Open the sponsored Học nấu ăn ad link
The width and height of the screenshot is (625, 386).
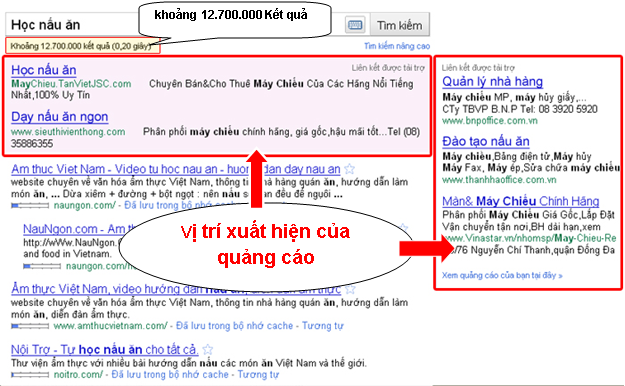pyautogui.click(x=44, y=70)
